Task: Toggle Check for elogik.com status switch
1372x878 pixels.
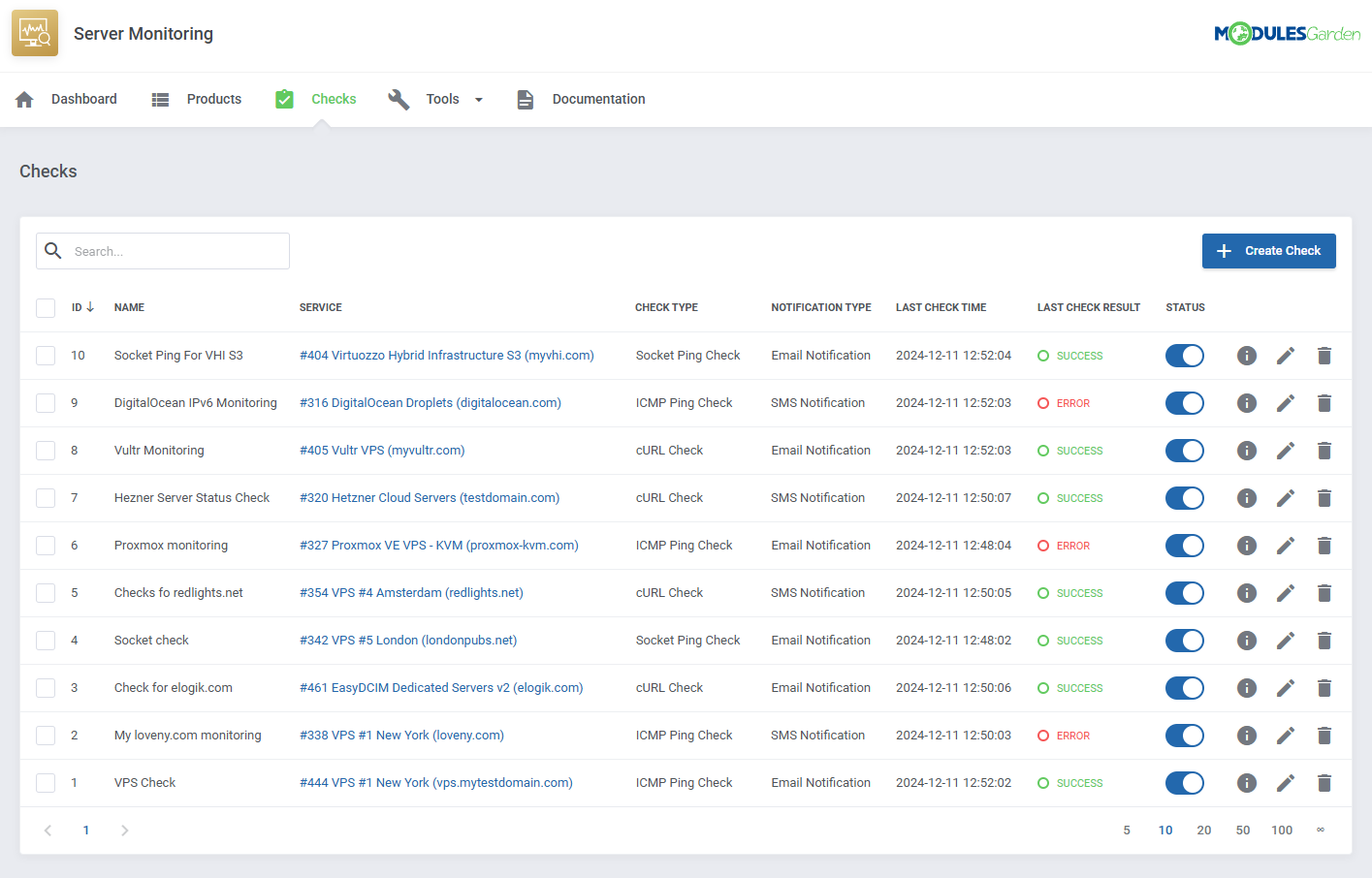Action: tap(1185, 688)
